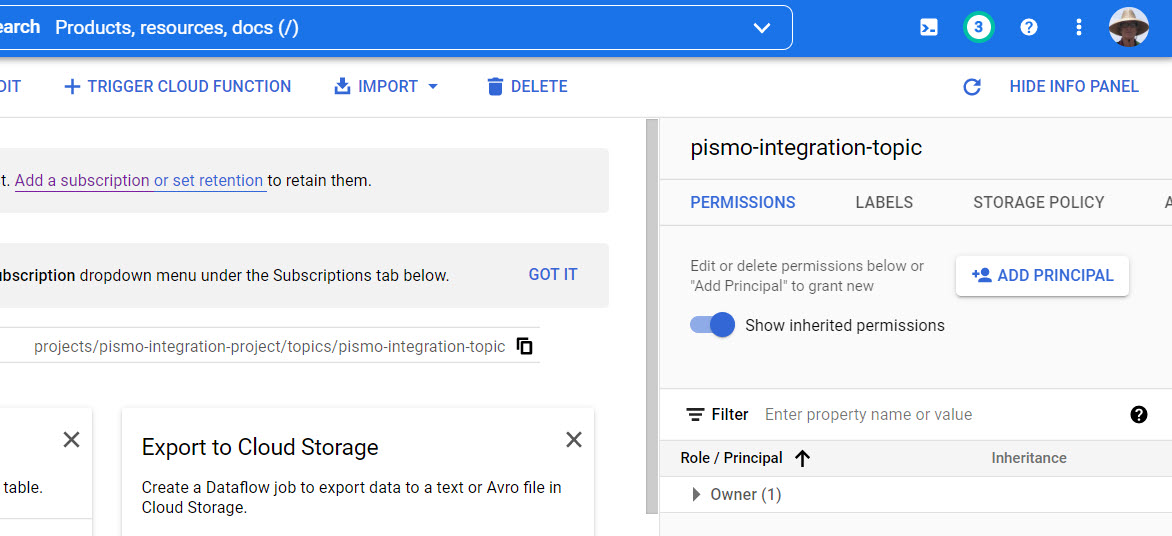The height and width of the screenshot is (536, 1172).
Task: Open the Import dropdown menu
Action: click(386, 87)
